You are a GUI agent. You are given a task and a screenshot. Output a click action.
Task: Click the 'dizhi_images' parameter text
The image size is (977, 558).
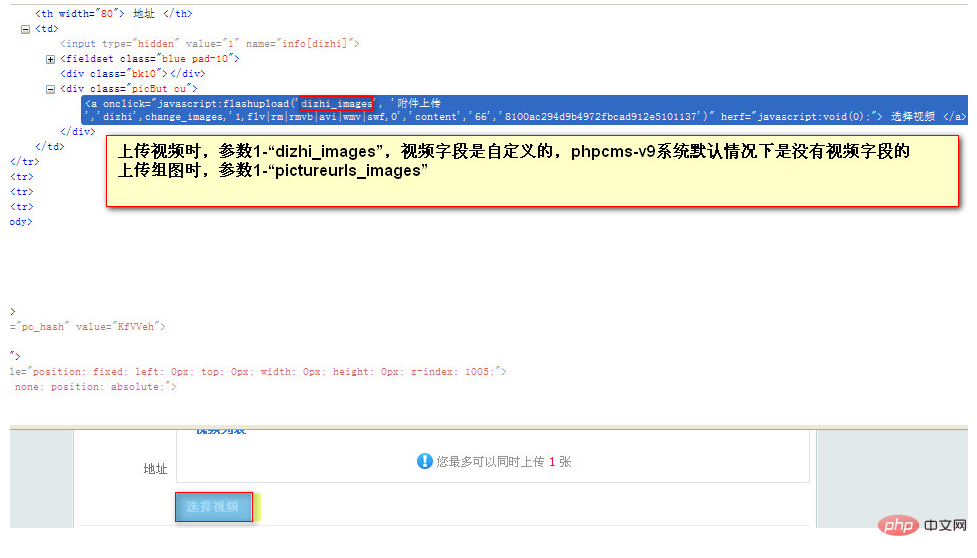click(x=336, y=103)
